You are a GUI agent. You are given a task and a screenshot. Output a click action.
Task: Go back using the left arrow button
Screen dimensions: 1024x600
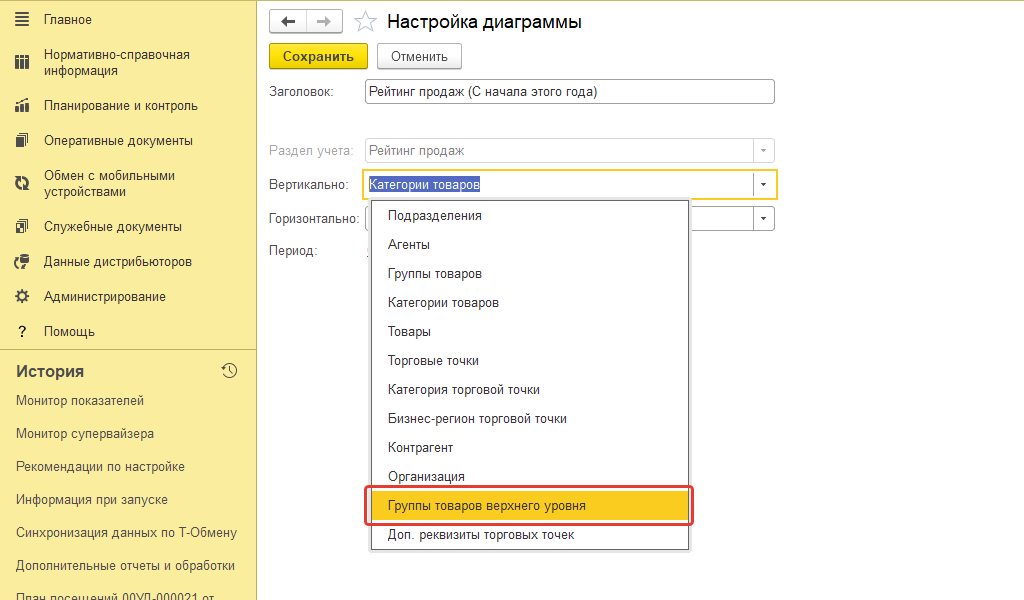[x=289, y=22]
